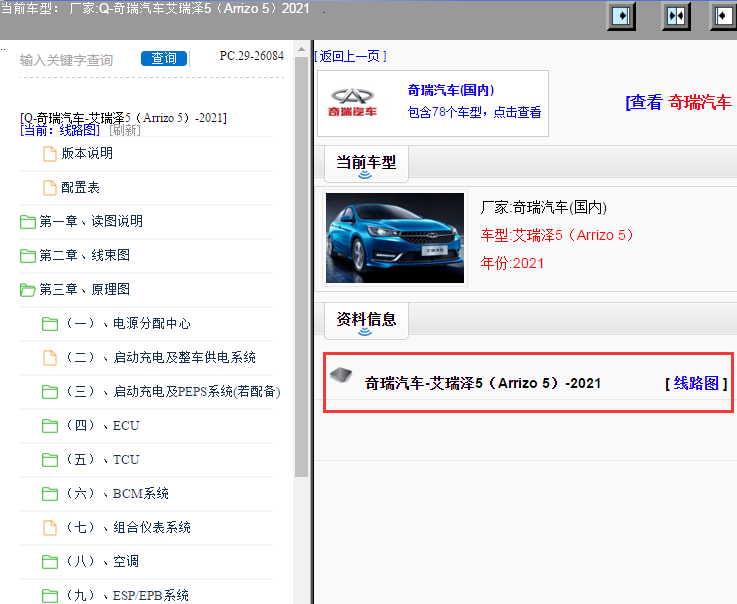Open (二)、启动充电及整车供电系统 document
Image resolution: width=737 pixels, height=604 pixels.
(x=160, y=357)
